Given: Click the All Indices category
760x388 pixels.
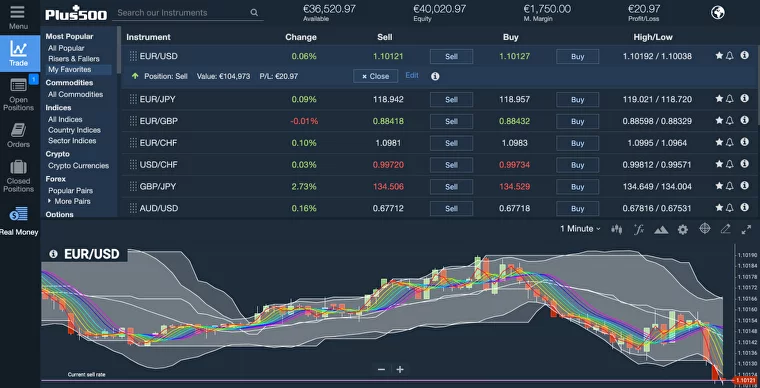Looking at the screenshot, I should pyautogui.click(x=65, y=119).
